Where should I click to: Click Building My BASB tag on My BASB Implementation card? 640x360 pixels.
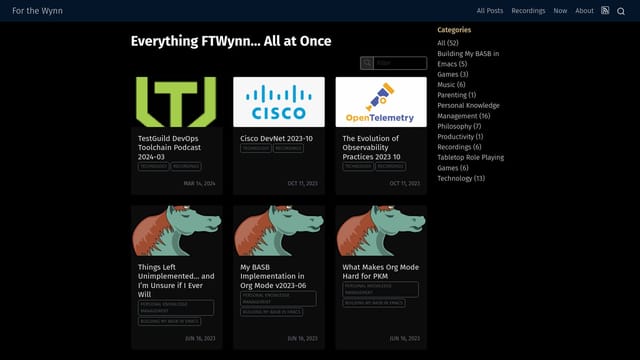(271, 312)
